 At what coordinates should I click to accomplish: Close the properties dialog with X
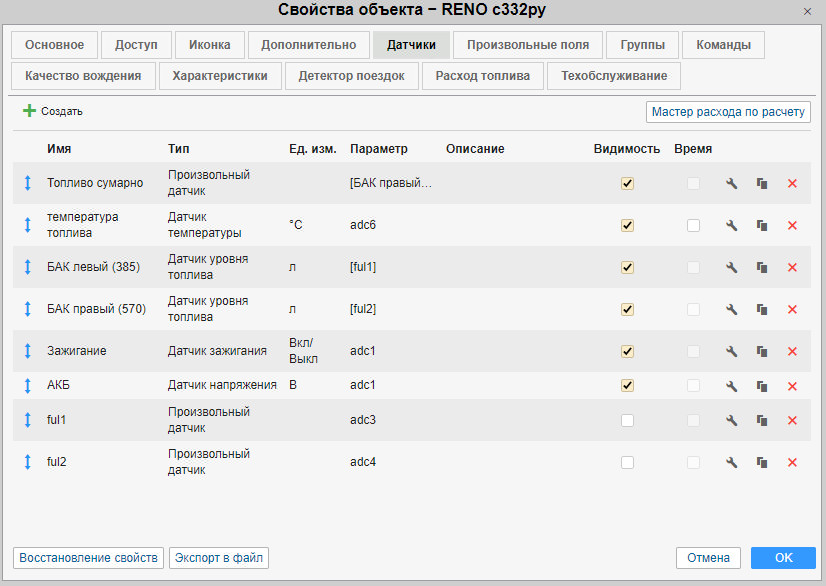click(807, 11)
